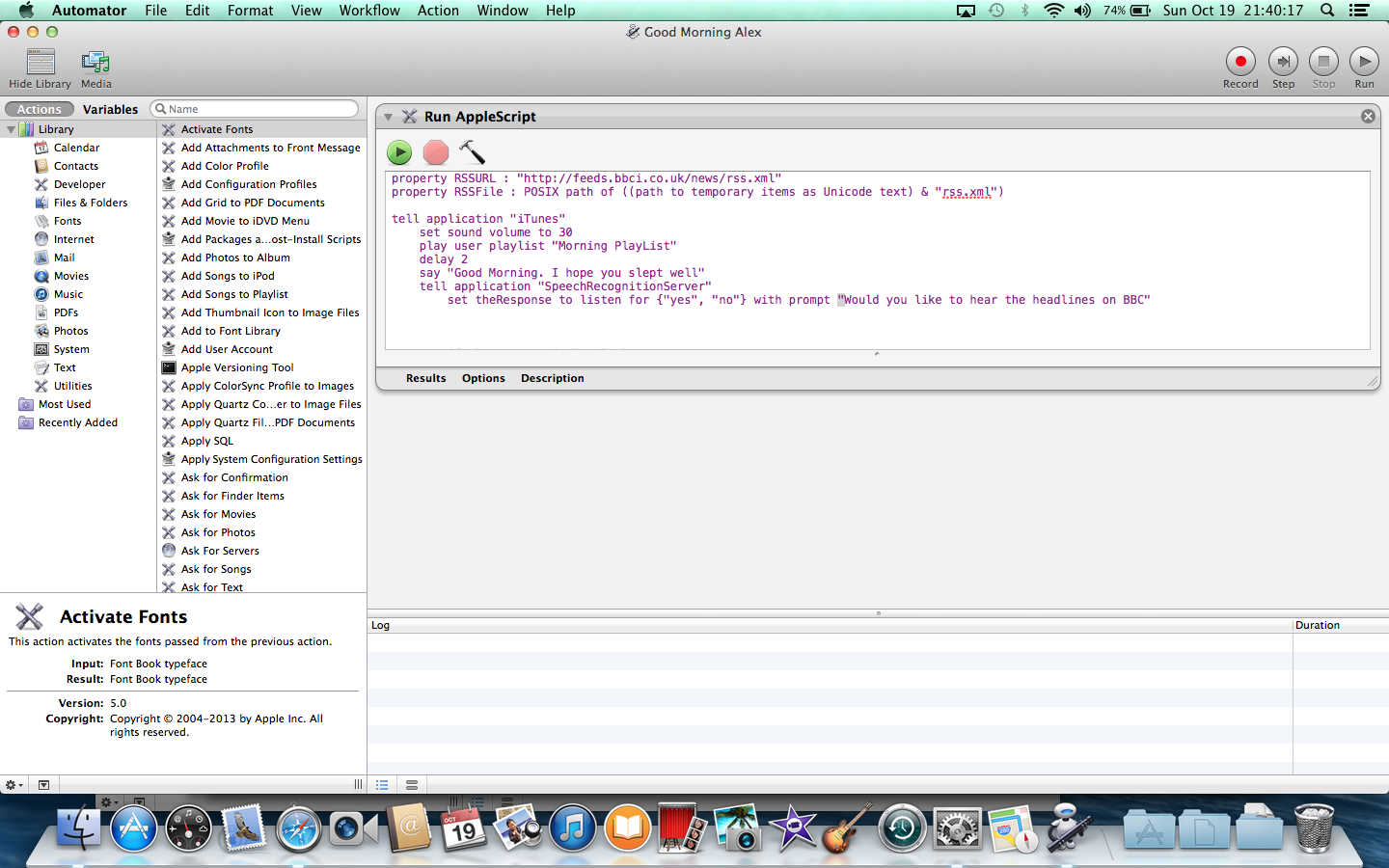Toggle the description pane visibility button
The width and height of the screenshot is (1389, 868).
tap(43, 785)
